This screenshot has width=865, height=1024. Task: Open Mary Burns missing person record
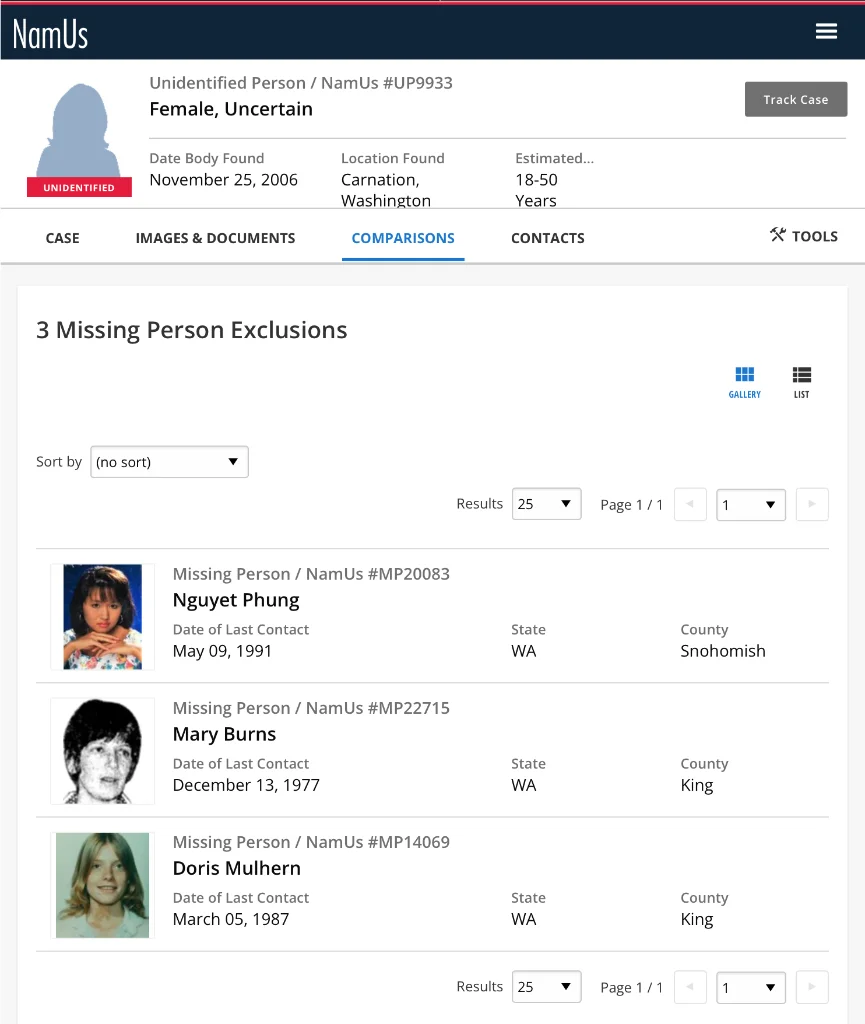click(x=224, y=734)
